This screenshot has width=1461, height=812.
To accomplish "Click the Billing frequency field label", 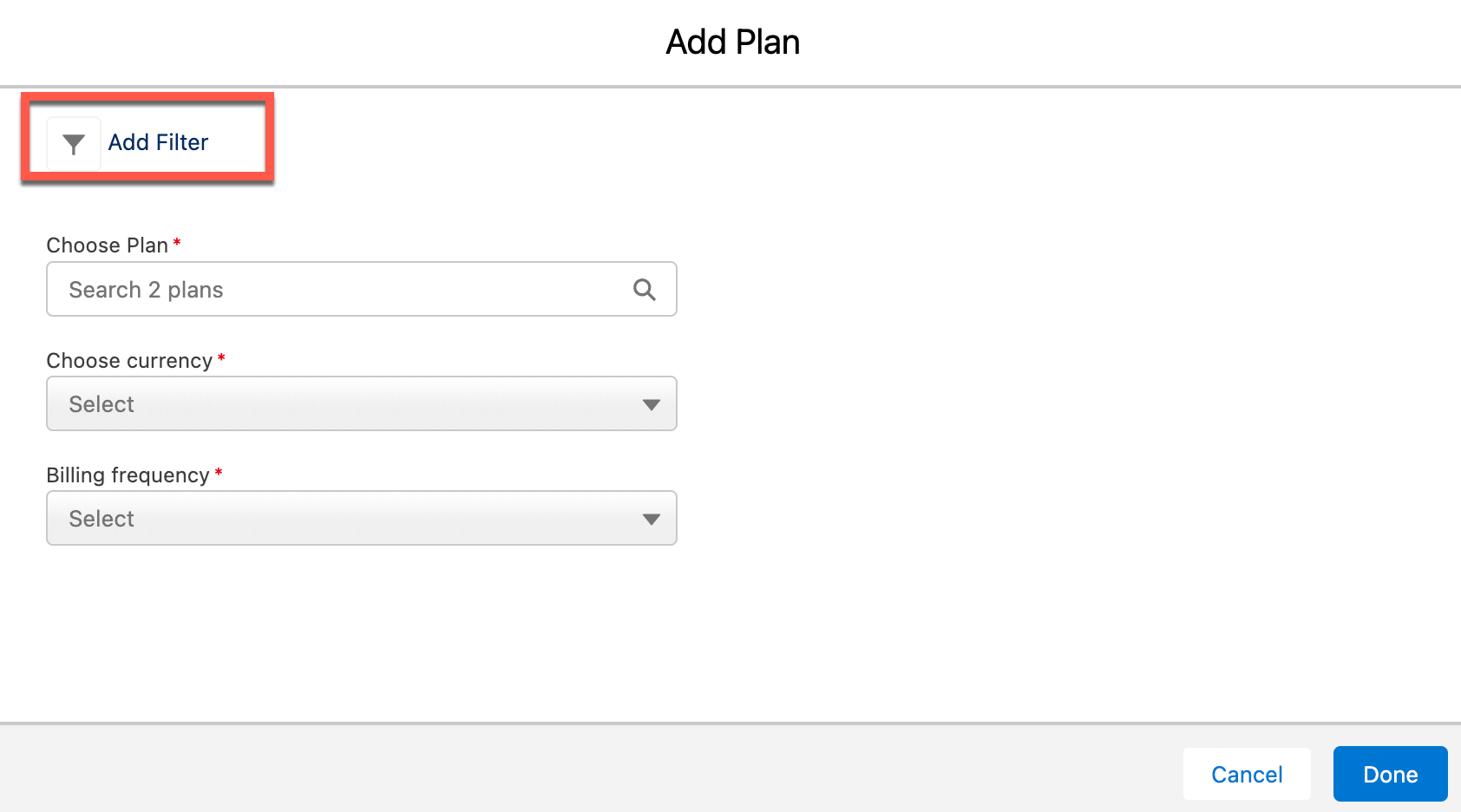I will point(128,475).
